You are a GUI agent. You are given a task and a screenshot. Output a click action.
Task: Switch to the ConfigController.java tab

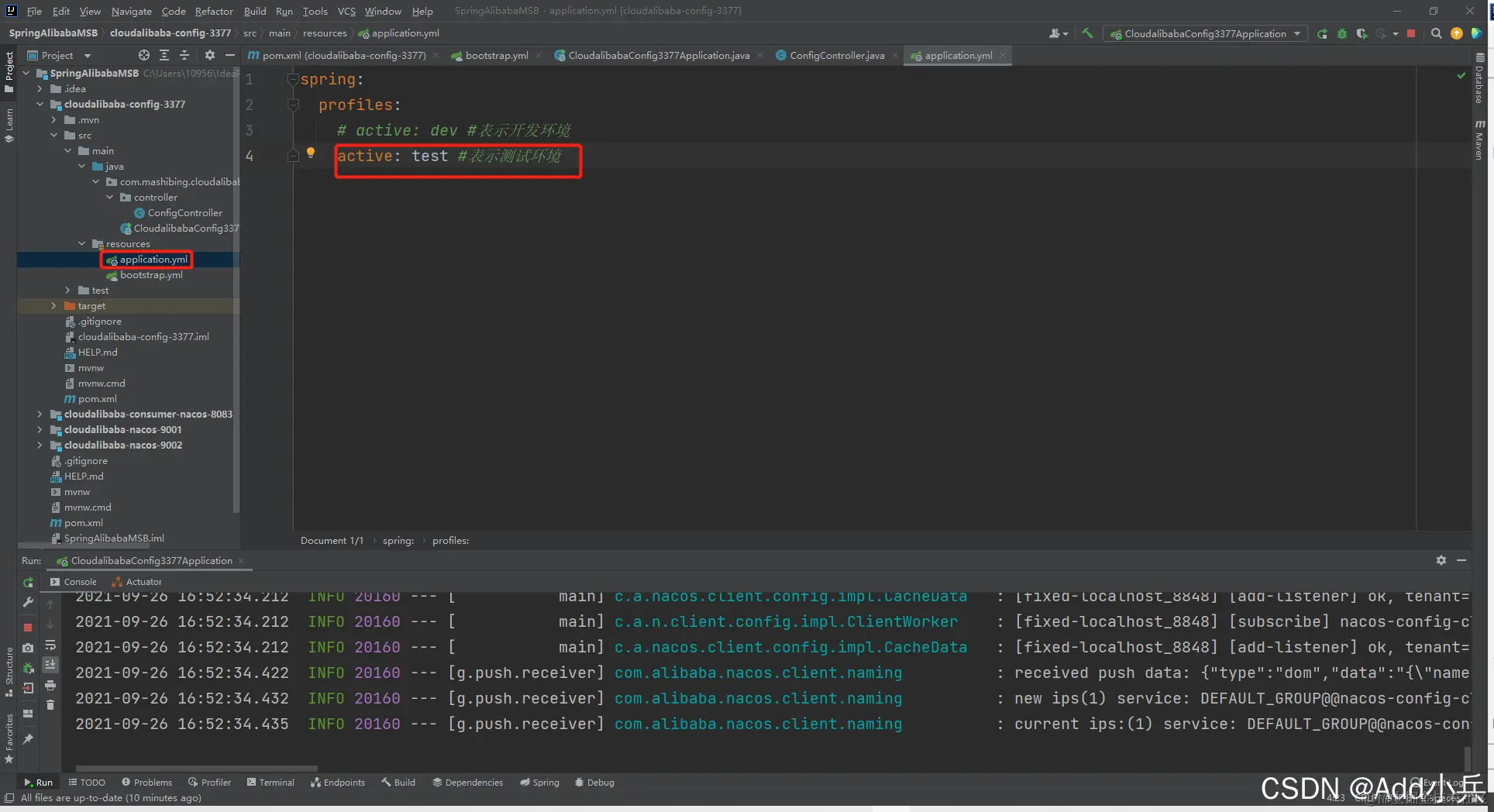(x=837, y=55)
